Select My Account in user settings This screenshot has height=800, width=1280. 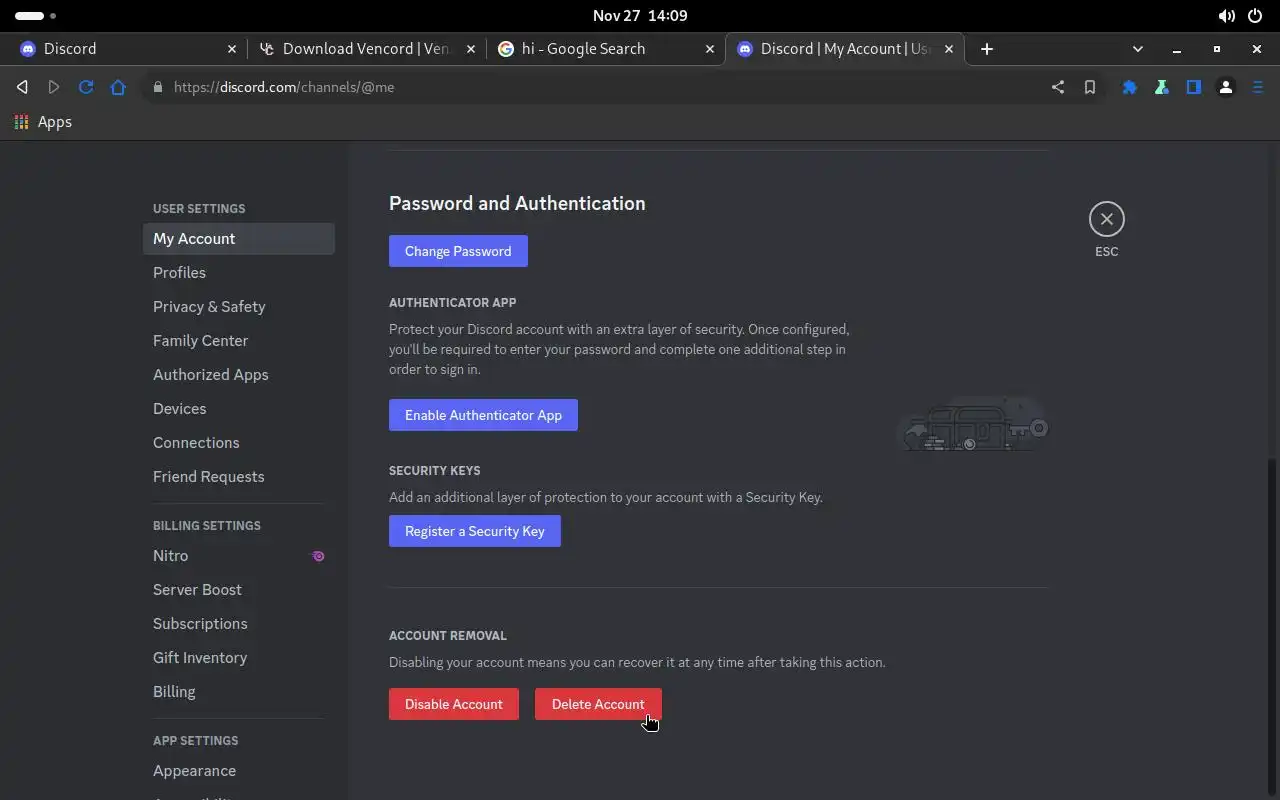click(x=238, y=238)
